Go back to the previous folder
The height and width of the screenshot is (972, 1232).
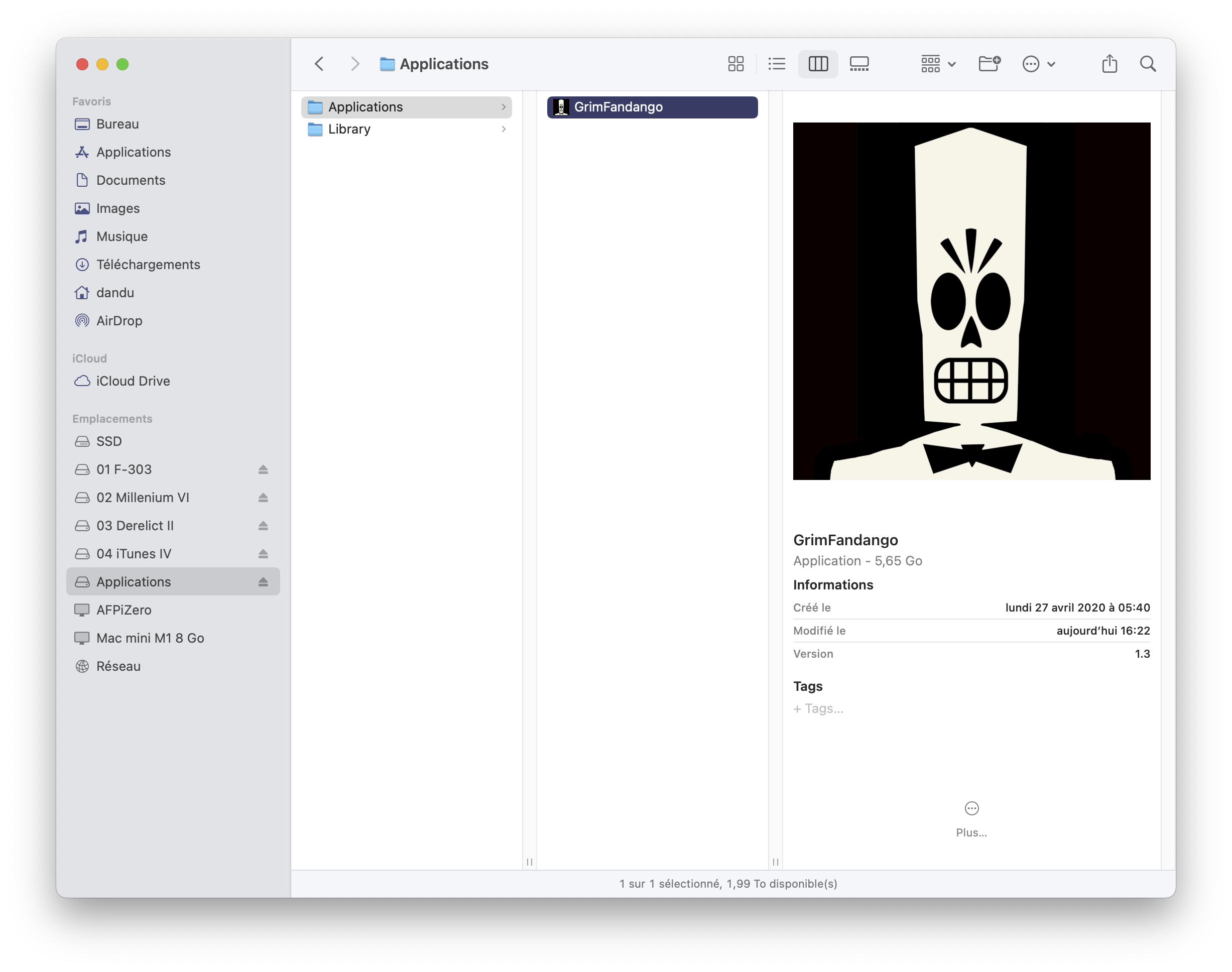click(319, 64)
